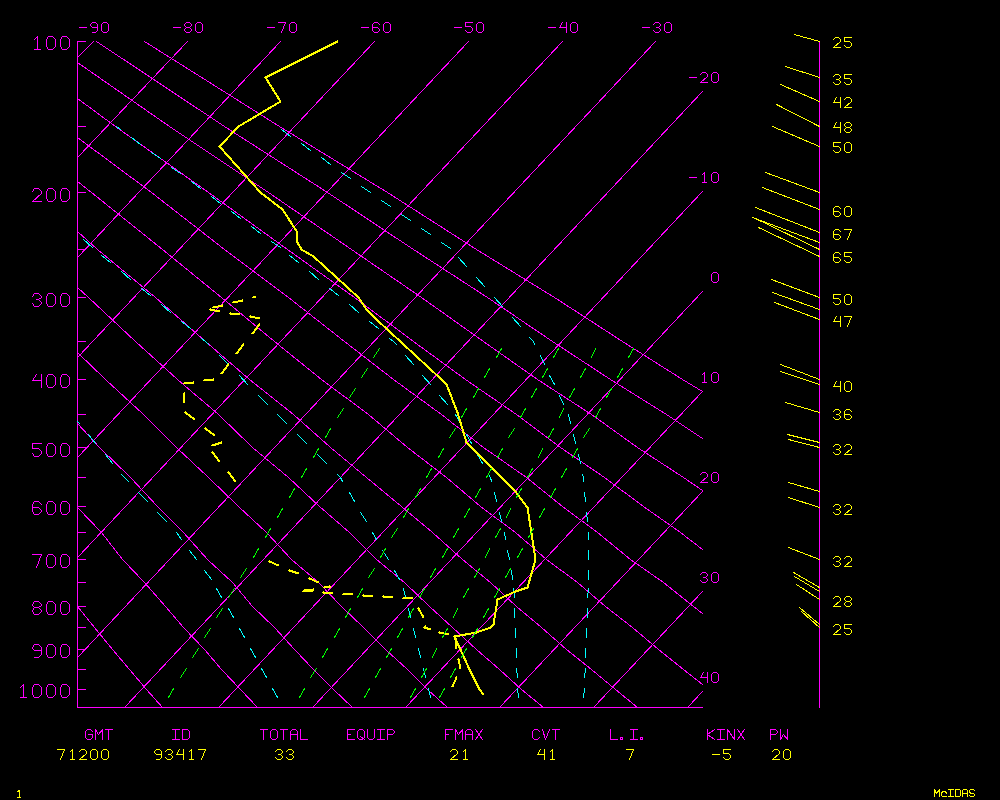Click the EQUIP header label
Viewport: 1000px width, 800px height.
tap(371, 735)
